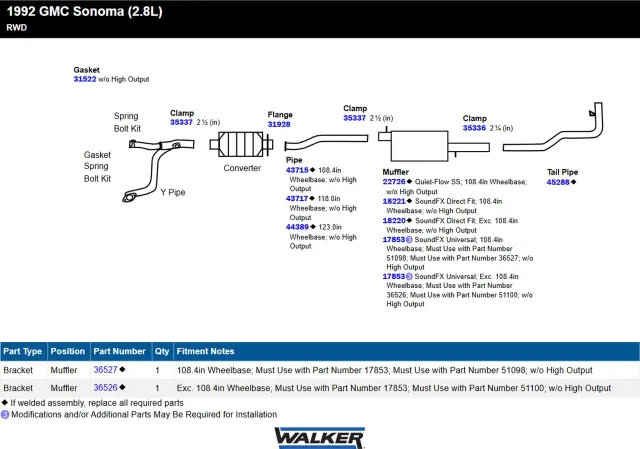Open flange part number 31928

[279, 124]
